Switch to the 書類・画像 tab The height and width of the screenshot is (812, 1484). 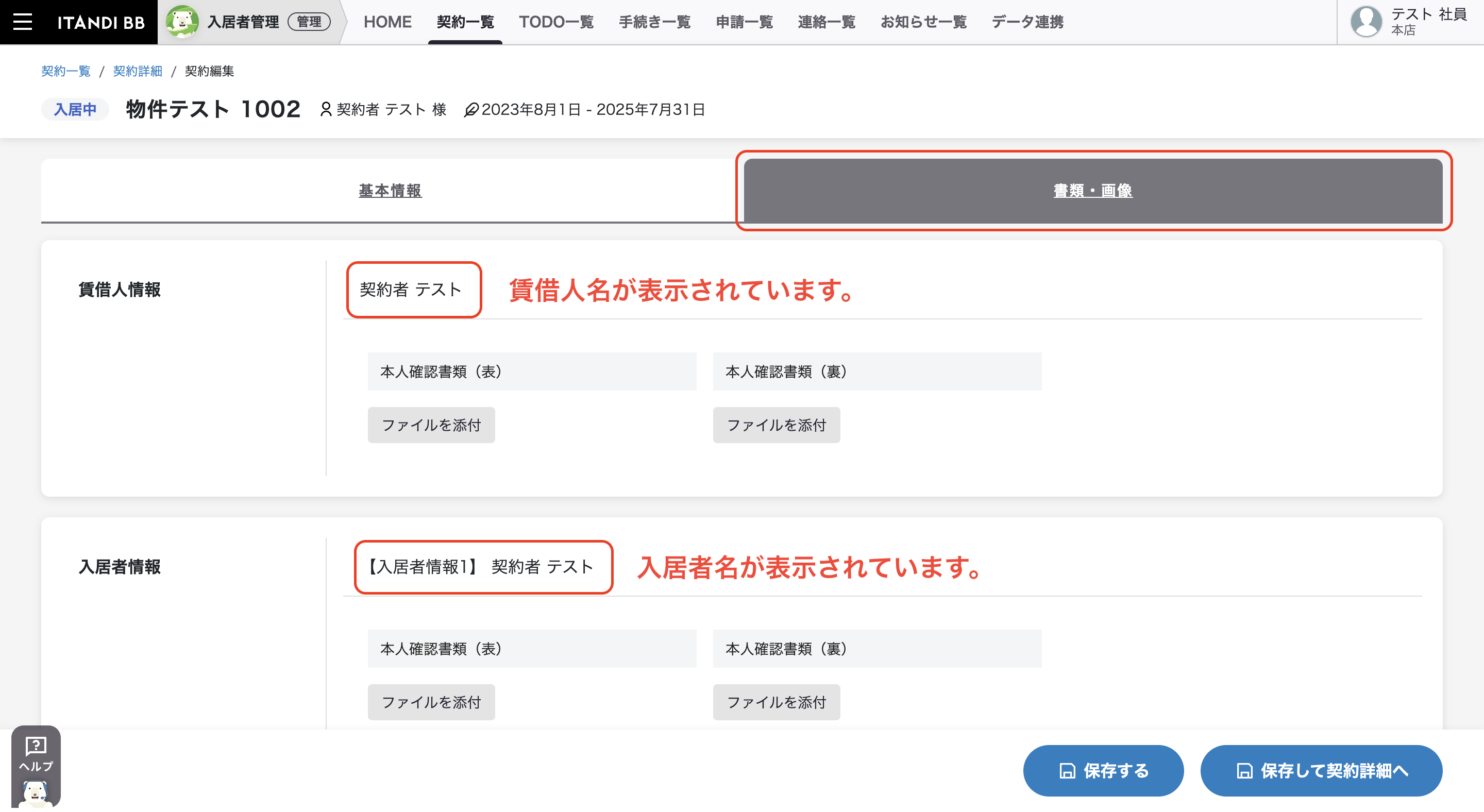1093,191
